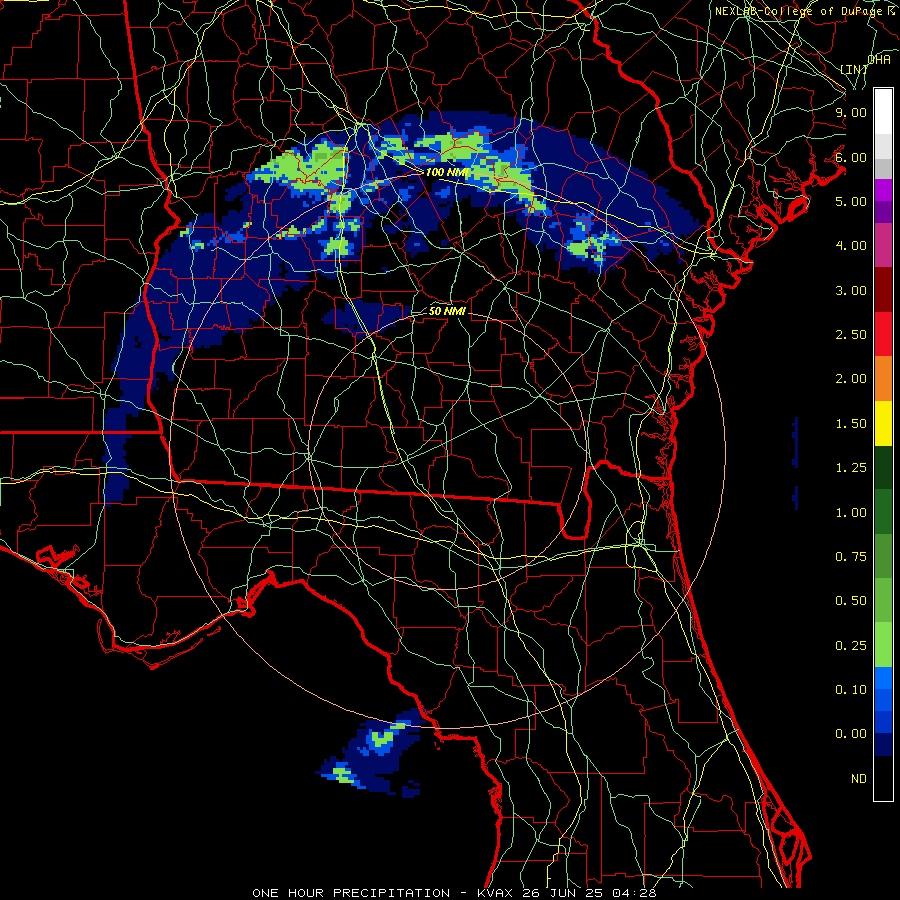
Task: Click the "0.50" scale label
Action: coord(851,601)
